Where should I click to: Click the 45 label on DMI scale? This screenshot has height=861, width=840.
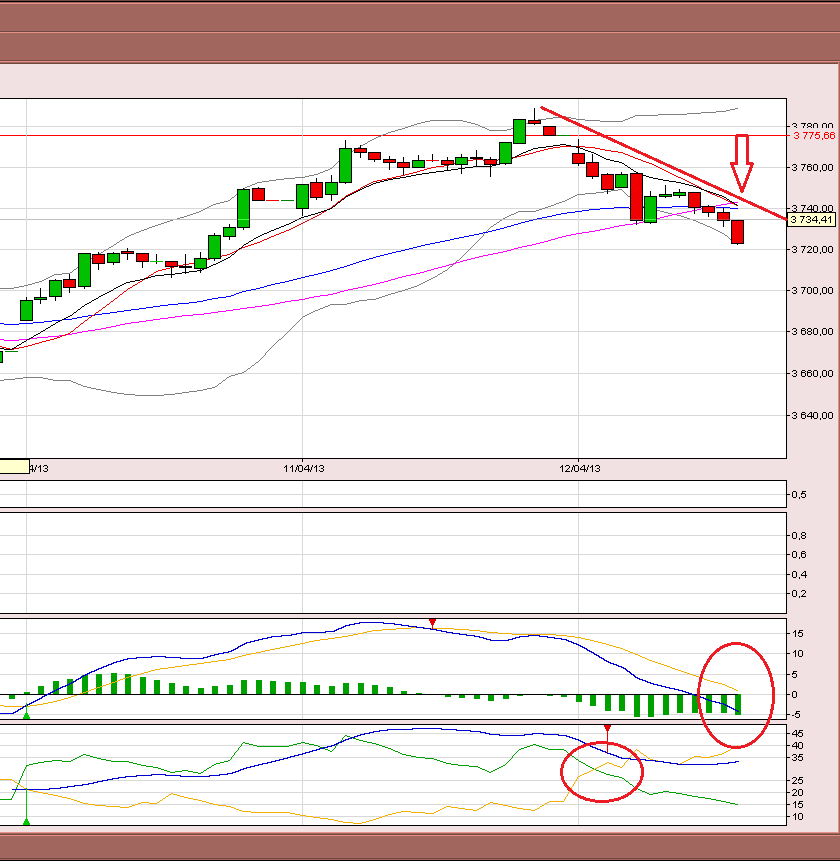tap(798, 734)
